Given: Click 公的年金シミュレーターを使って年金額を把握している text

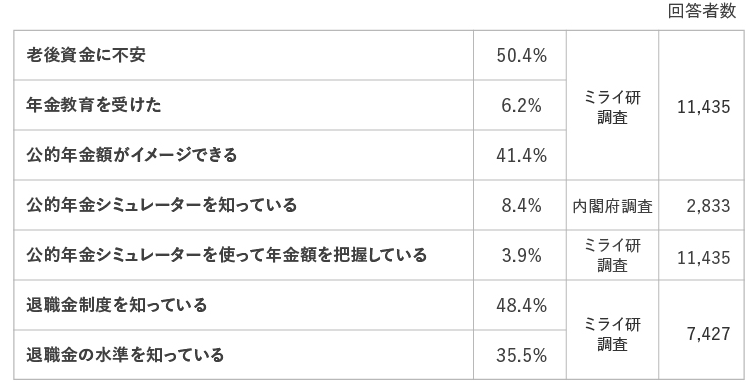Looking at the screenshot, I should pyautogui.click(x=226, y=255).
